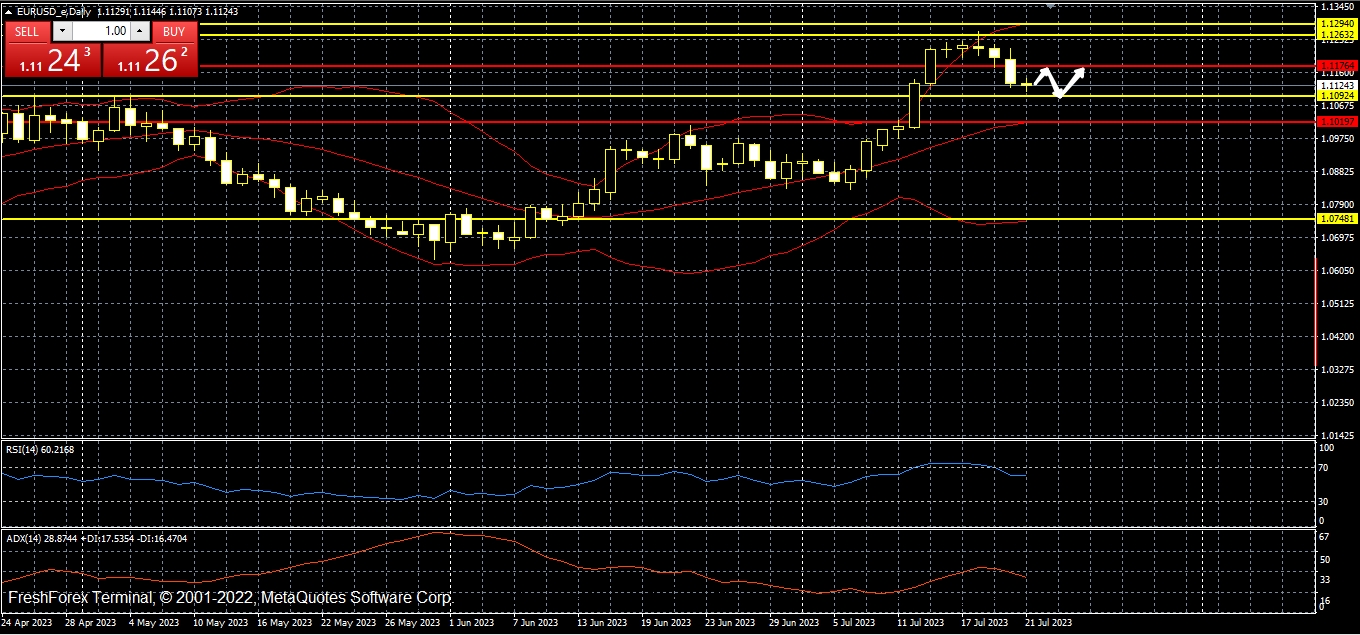The image size is (1360, 635).
Task: Select the gray chart shift triangle marker
Action: [1050, 6]
